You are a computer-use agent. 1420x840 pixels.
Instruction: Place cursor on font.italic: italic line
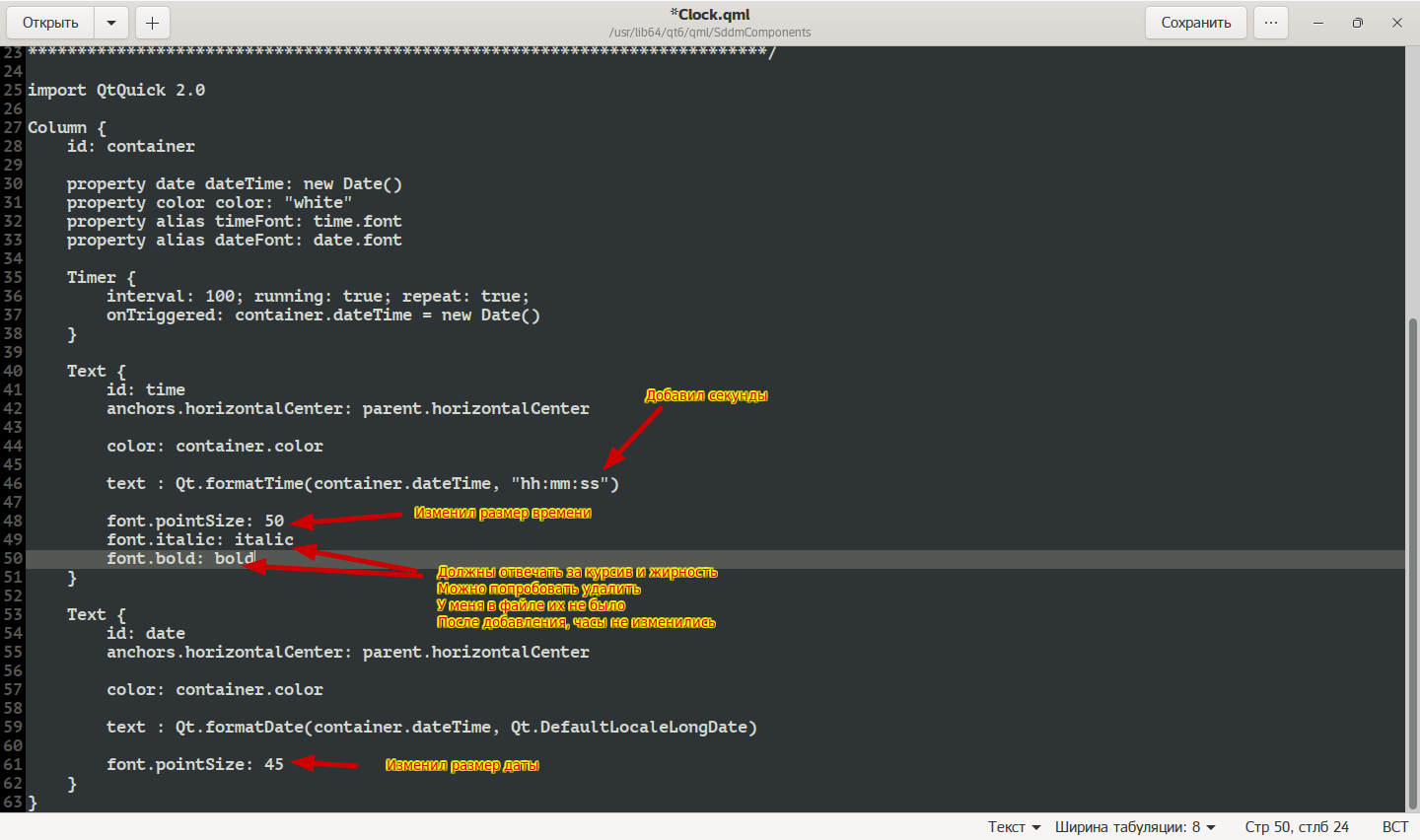click(x=200, y=540)
